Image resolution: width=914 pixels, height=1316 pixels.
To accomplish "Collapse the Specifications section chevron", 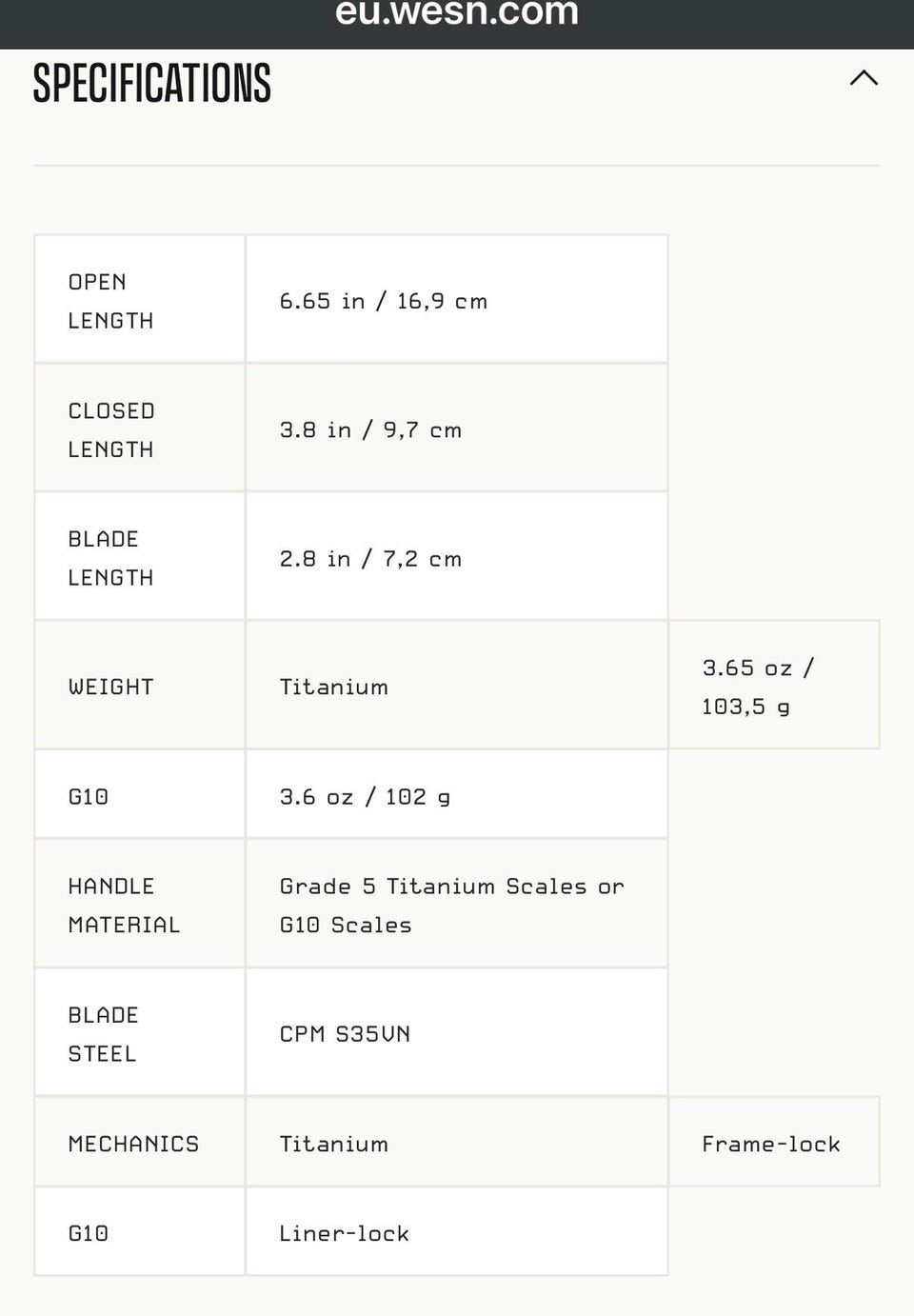I will pos(864,78).
